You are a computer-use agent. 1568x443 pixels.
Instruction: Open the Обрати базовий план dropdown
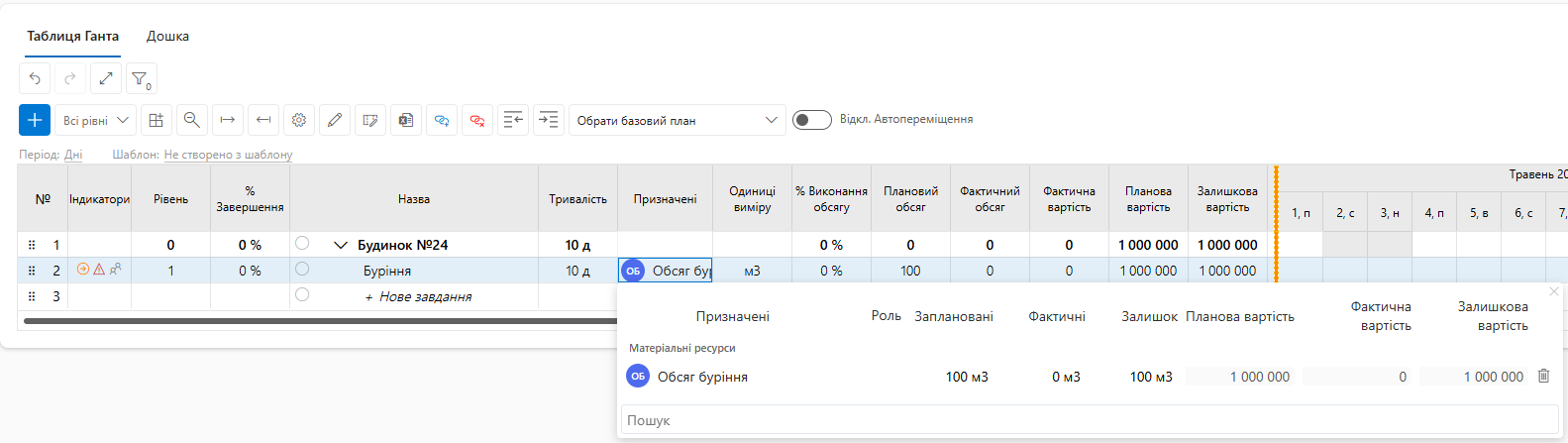pos(678,120)
